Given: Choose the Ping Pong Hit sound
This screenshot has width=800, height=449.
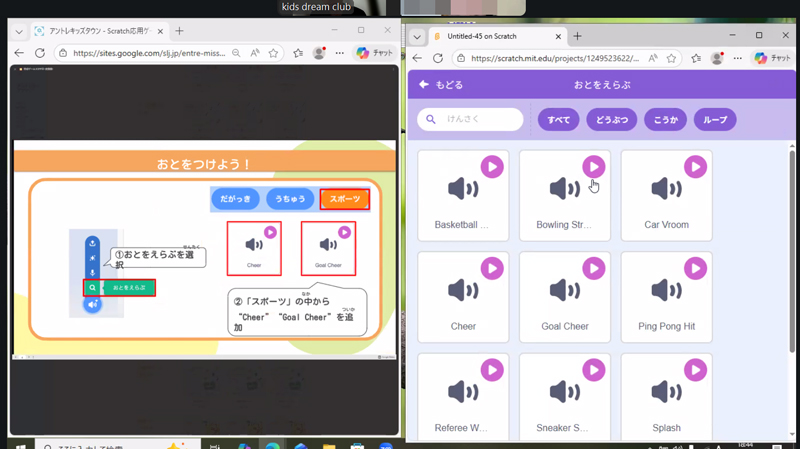Looking at the screenshot, I should [x=666, y=297].
